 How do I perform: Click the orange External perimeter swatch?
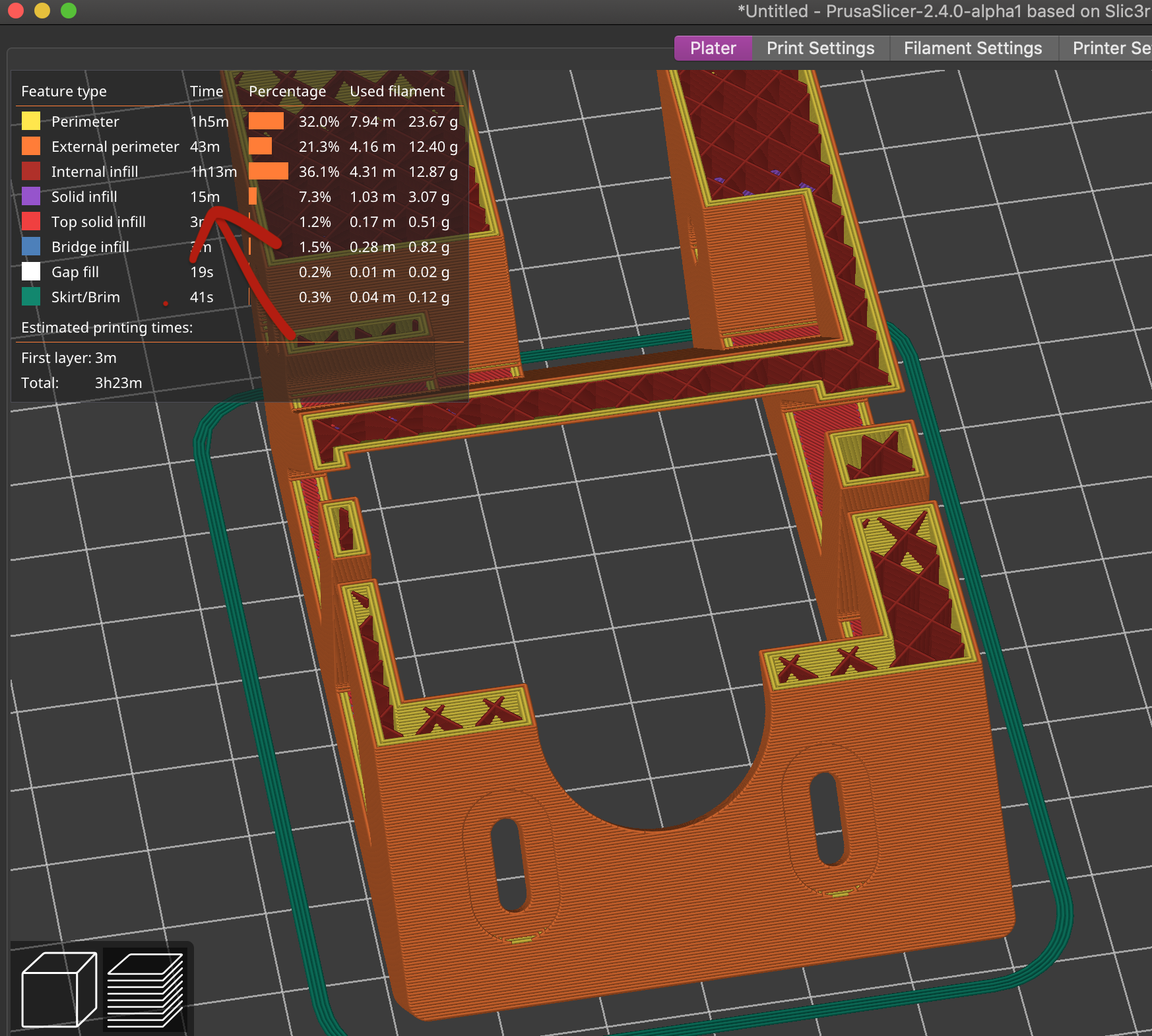click(x=31, y=146)
